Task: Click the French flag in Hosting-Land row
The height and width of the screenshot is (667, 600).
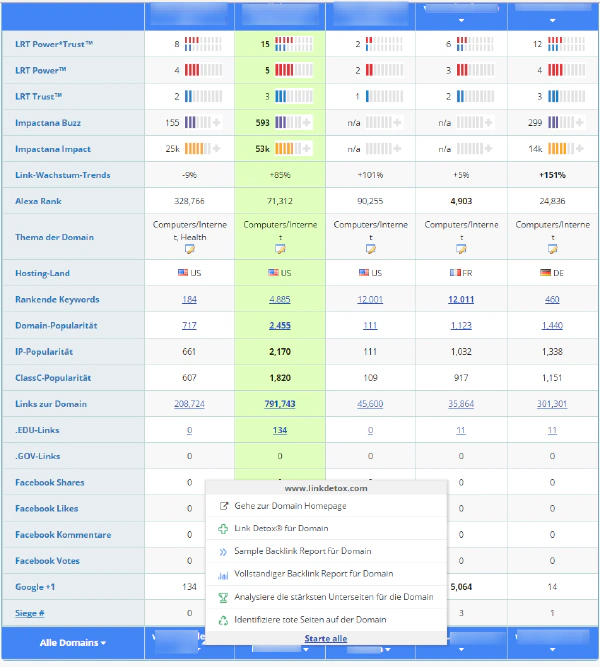Action: click(455, 273)
